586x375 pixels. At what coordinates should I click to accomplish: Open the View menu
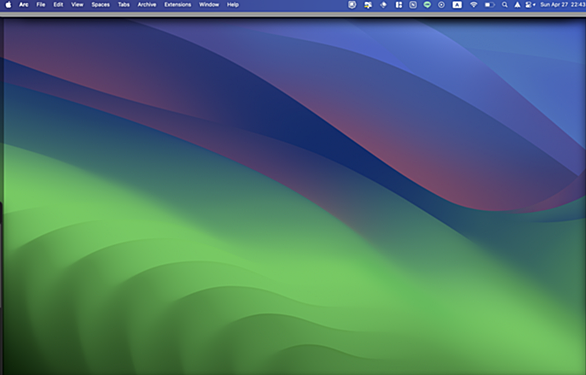tap(77, 5)
